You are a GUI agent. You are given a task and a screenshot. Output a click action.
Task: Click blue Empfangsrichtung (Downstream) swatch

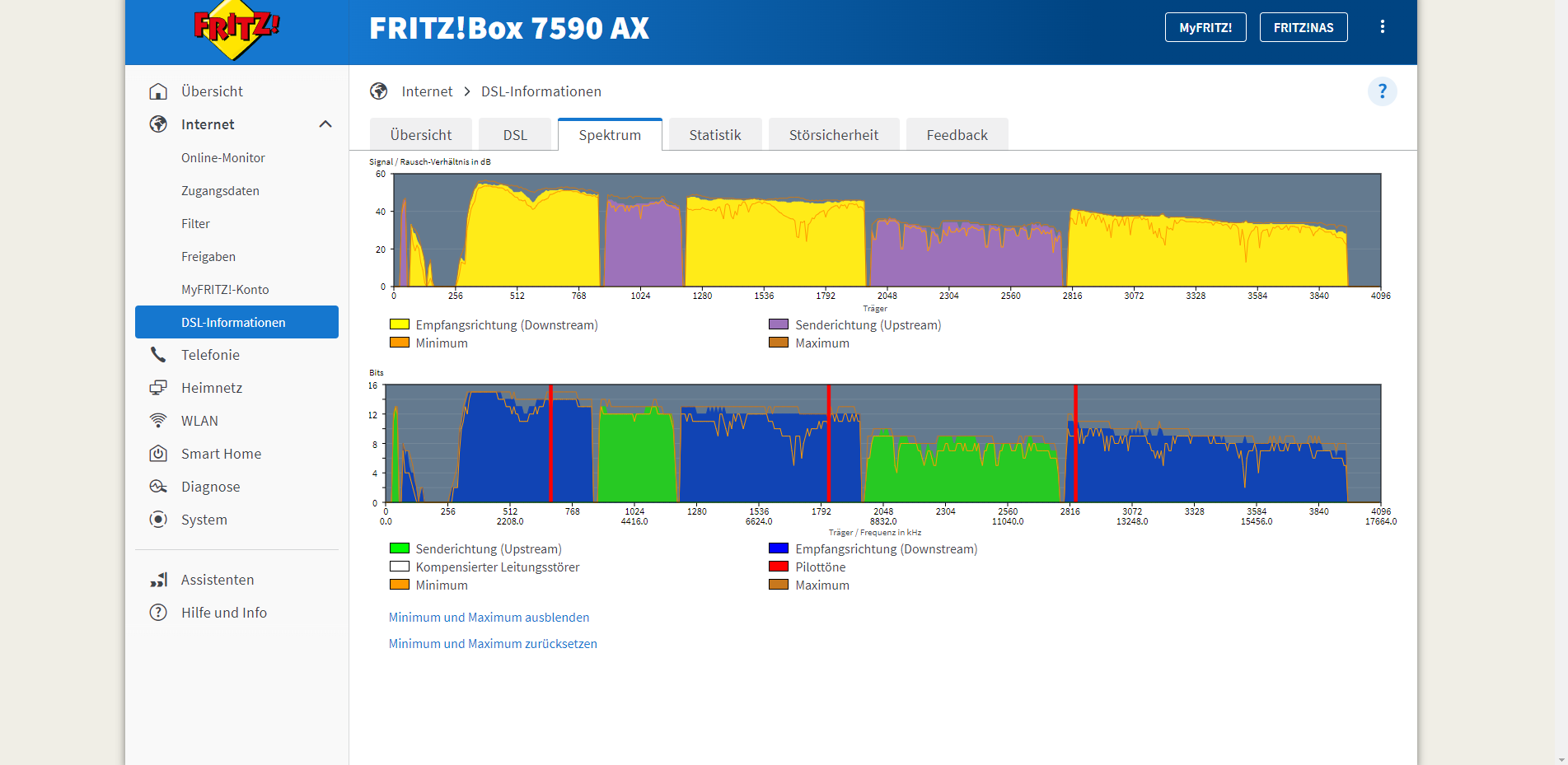click(x=779, y=548)
